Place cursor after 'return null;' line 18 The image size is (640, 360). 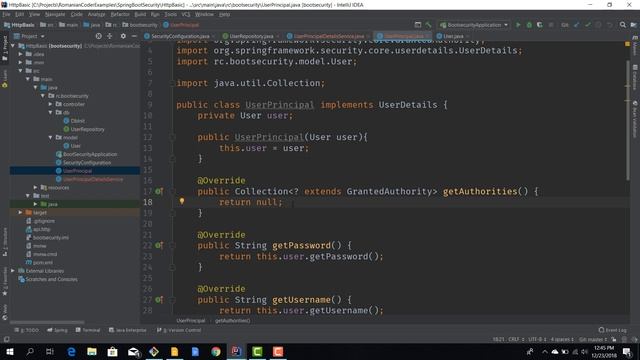point(282,202)
